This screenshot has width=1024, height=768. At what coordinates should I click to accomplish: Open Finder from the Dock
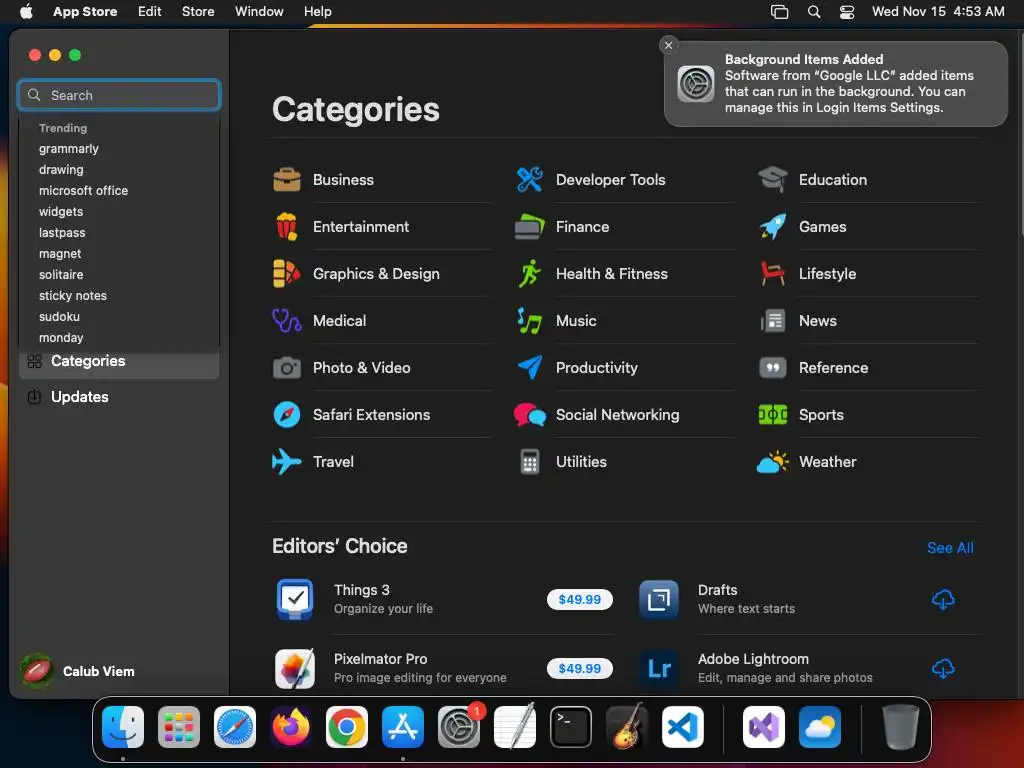point(123,727)
